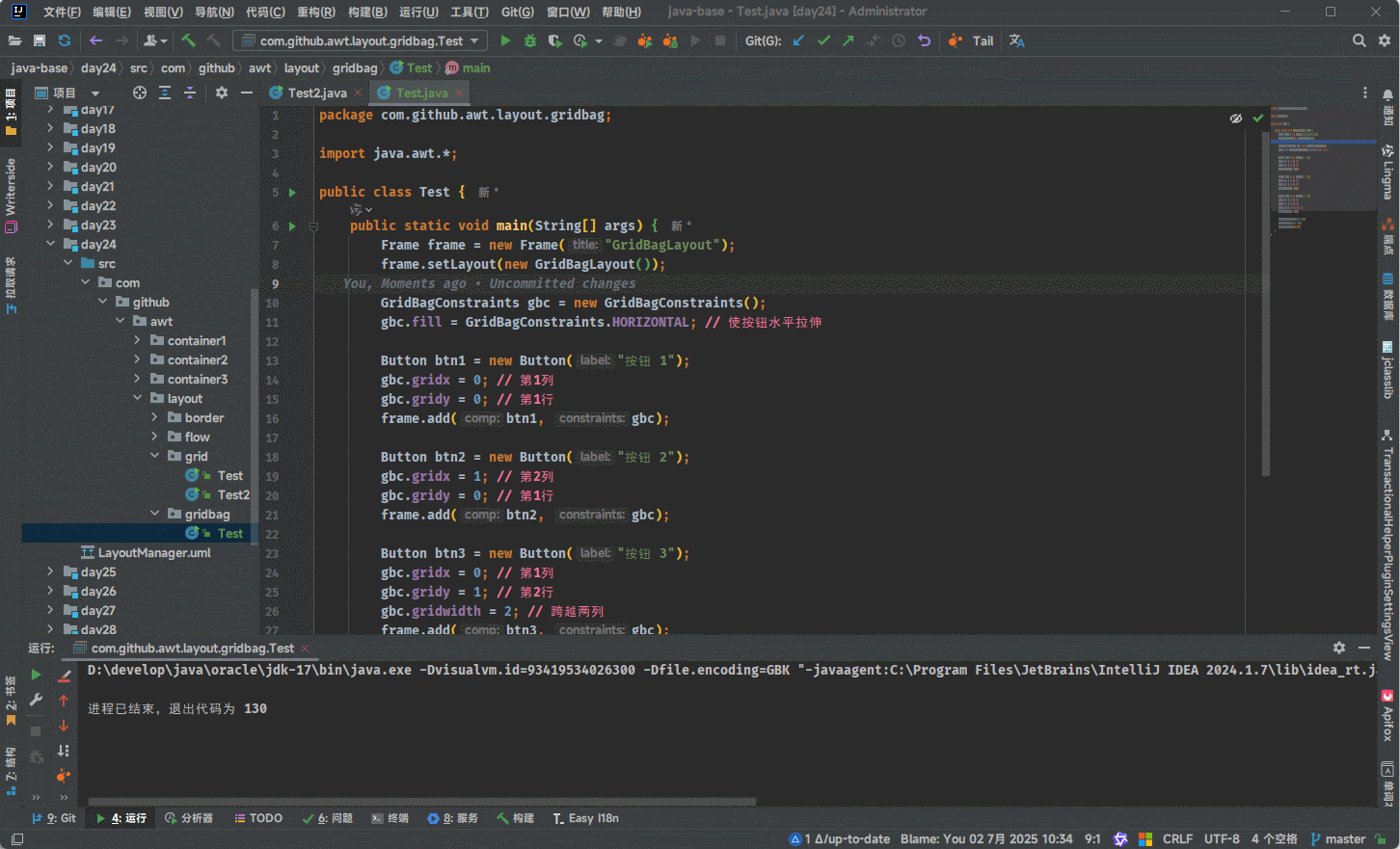Run the program with the green Run button
Screen dimensions: 1400x849
point(505,40)
